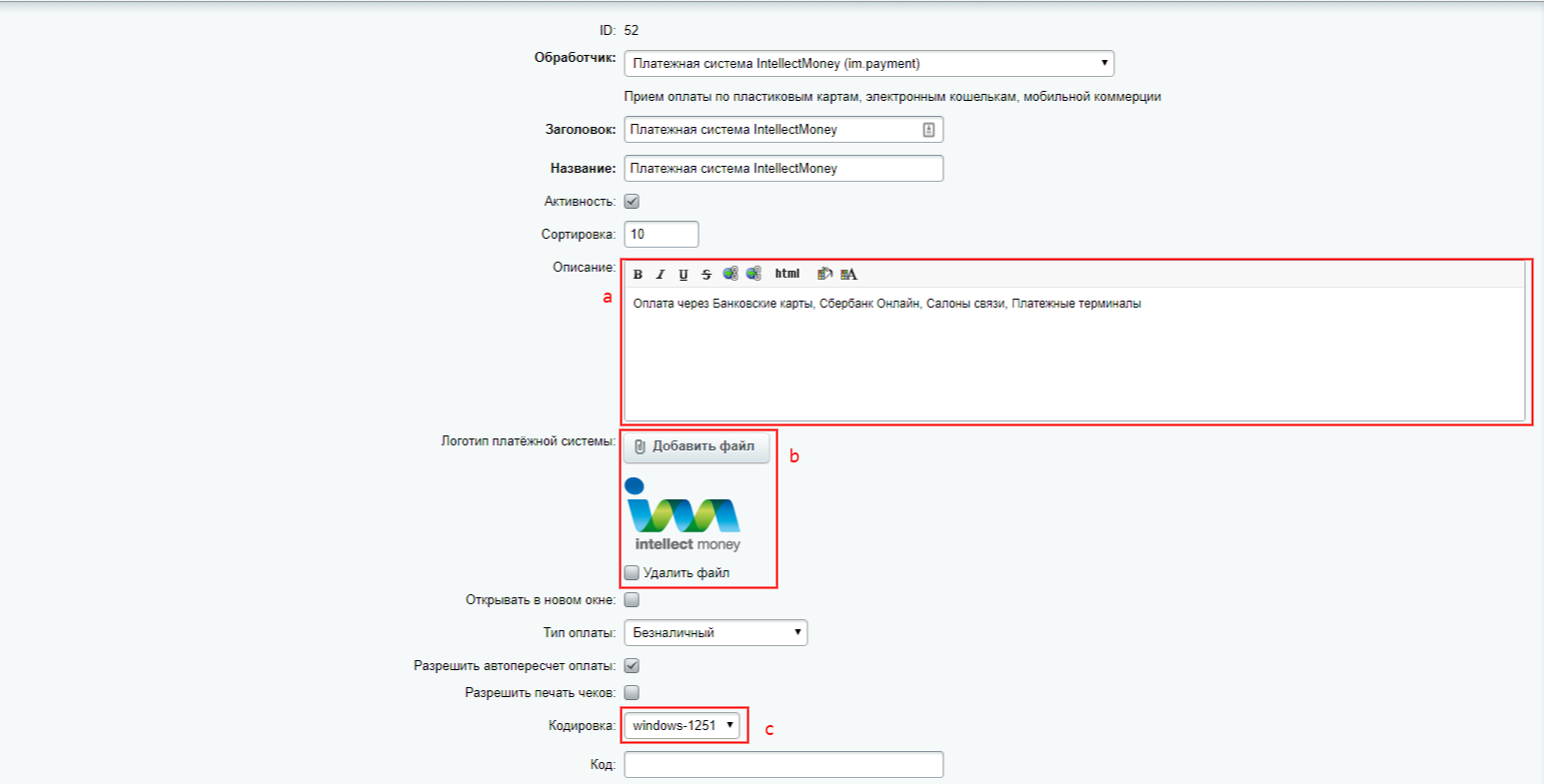
Task: Toggle italic formatting in the description editor
Action: [661, 275]
